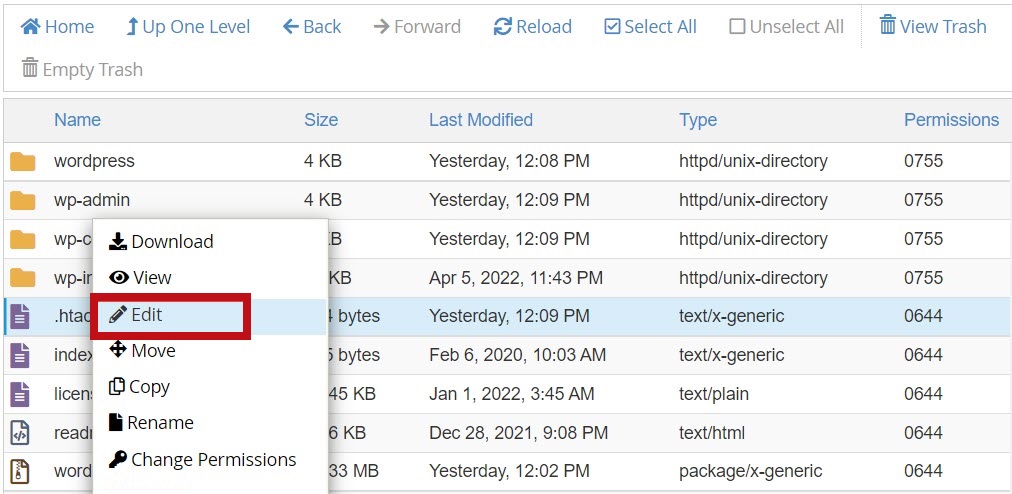Click the Home toolbar button
1012x494 pixels.
(x=57, y=27)
